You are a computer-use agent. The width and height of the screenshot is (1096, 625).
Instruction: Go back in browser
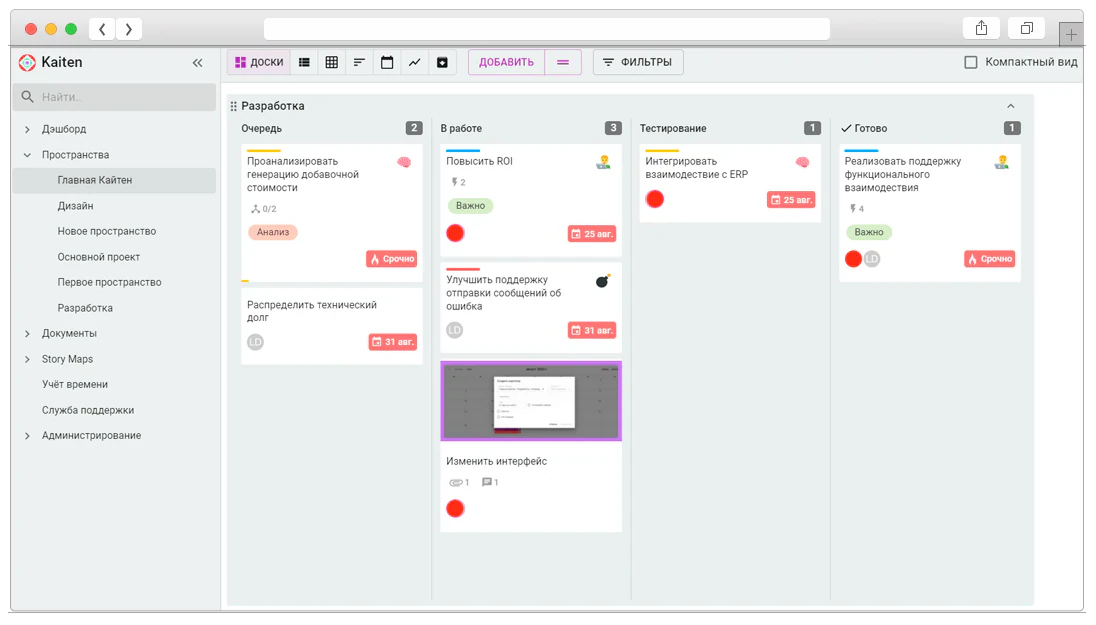102,29
